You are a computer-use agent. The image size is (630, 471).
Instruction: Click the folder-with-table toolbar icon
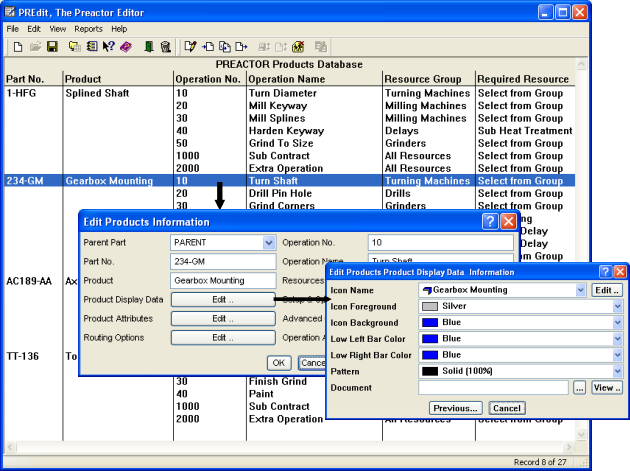74,47
